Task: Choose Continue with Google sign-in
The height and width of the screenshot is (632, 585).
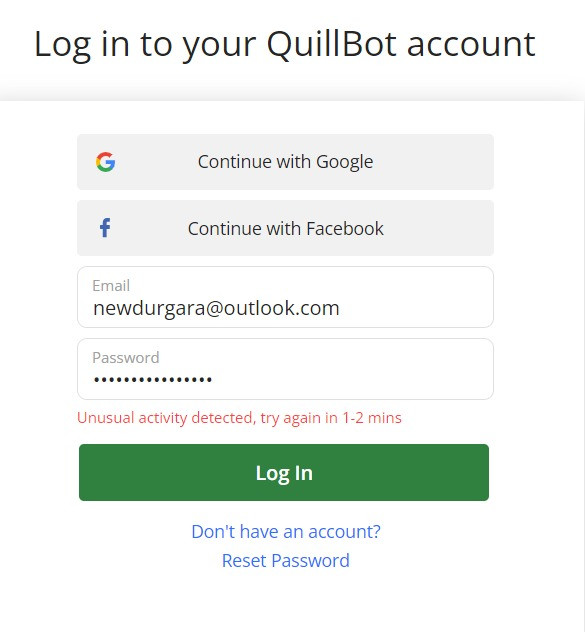Action: pos(285,162)
